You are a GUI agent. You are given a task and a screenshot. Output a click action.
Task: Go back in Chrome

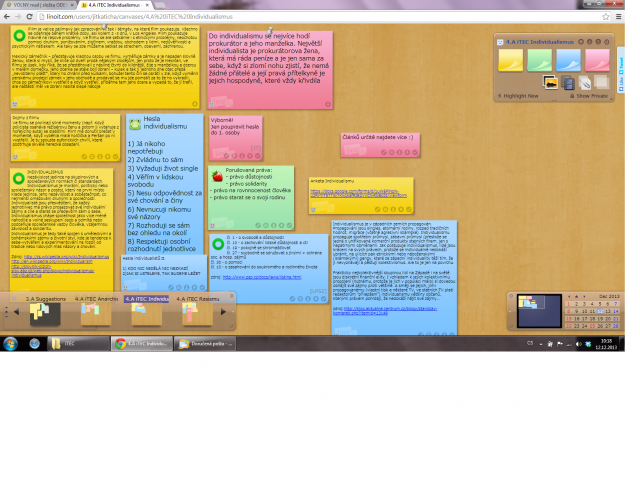tap(7, 17)
